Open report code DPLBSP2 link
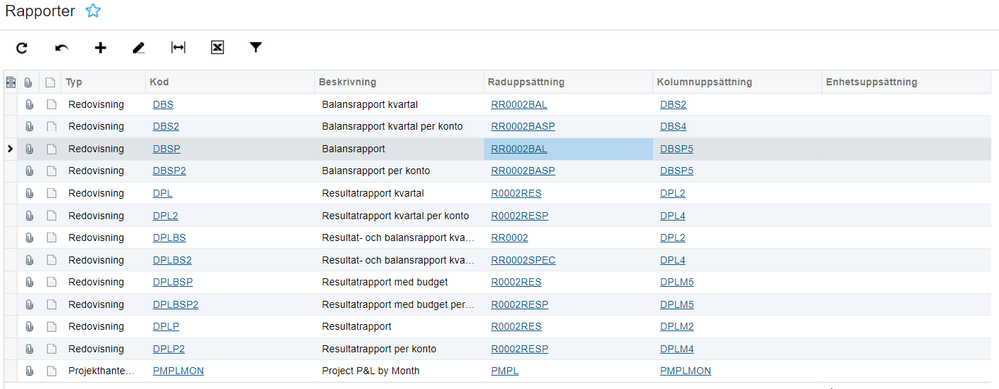 (176, 304)
